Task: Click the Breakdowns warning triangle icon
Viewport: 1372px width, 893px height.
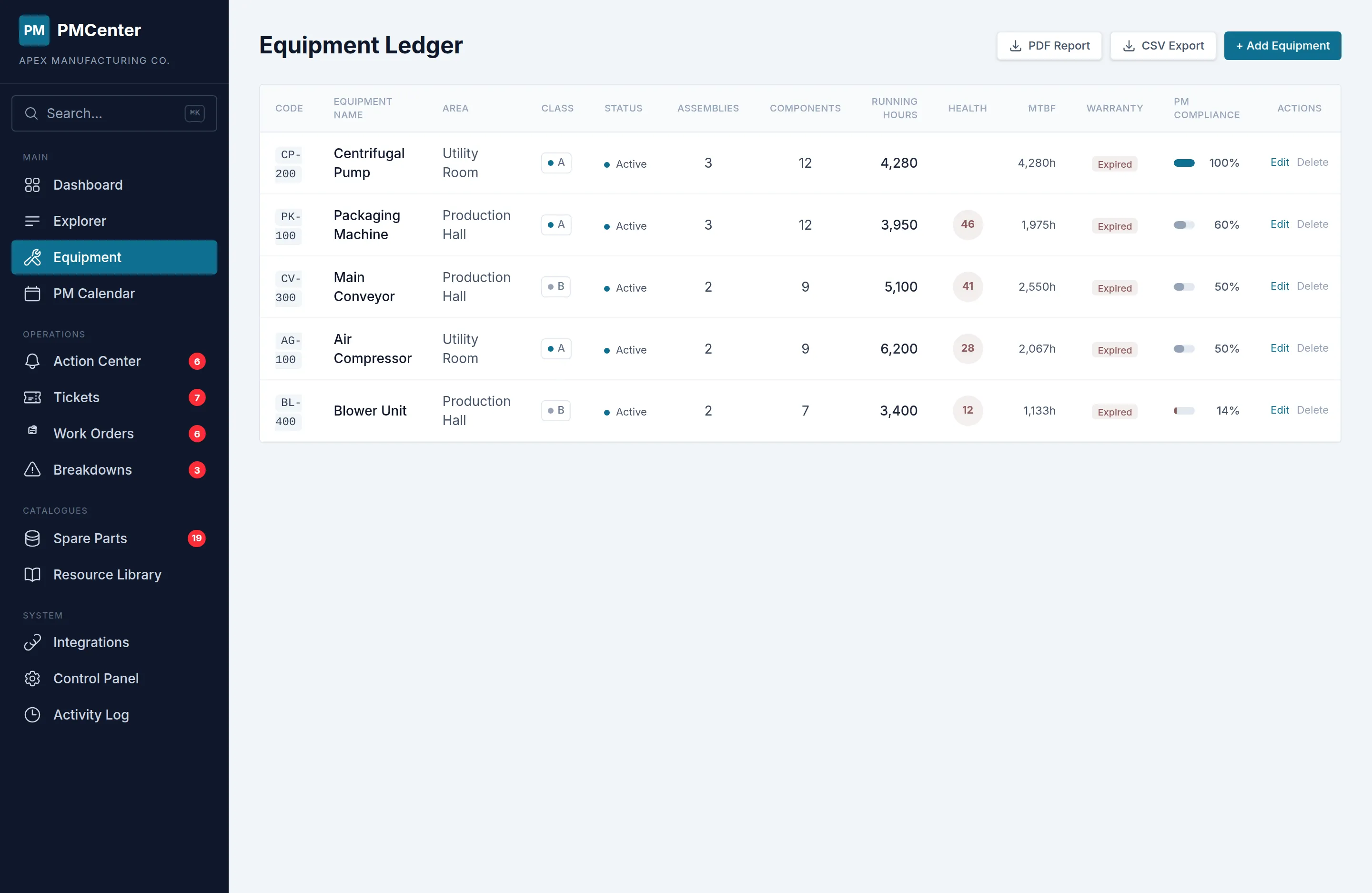Action: point(32,469)
